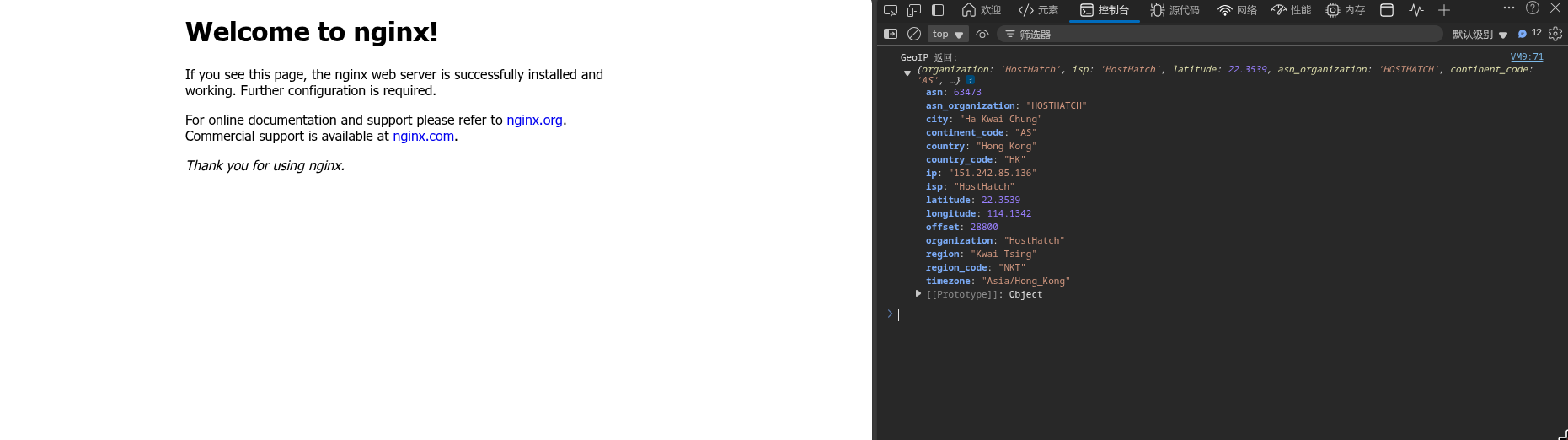The image size is (1568, 440).
Task: Open console settings gear icon
Action: 1555,34
